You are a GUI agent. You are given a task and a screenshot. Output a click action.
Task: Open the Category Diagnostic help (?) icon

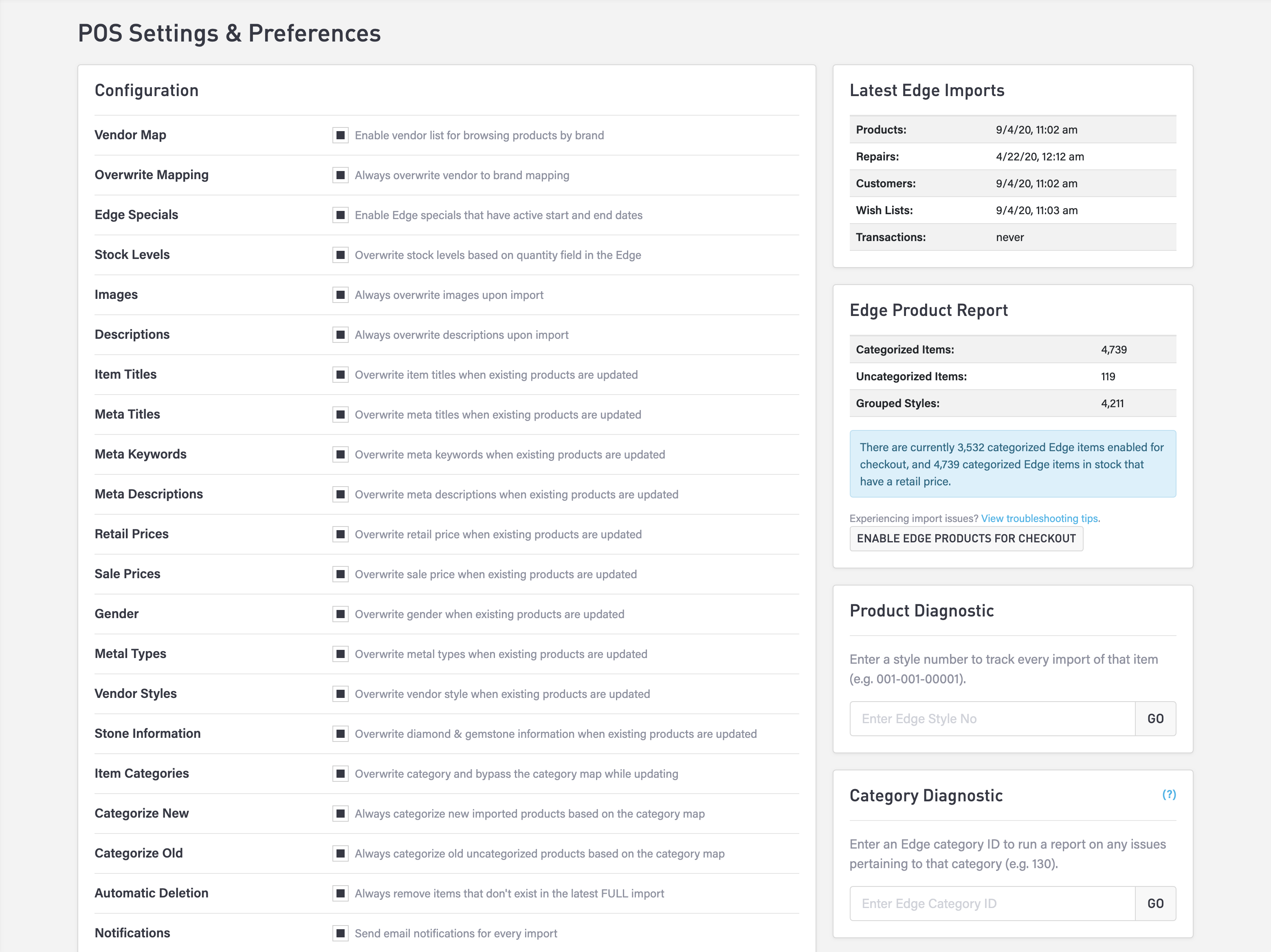1169,795
